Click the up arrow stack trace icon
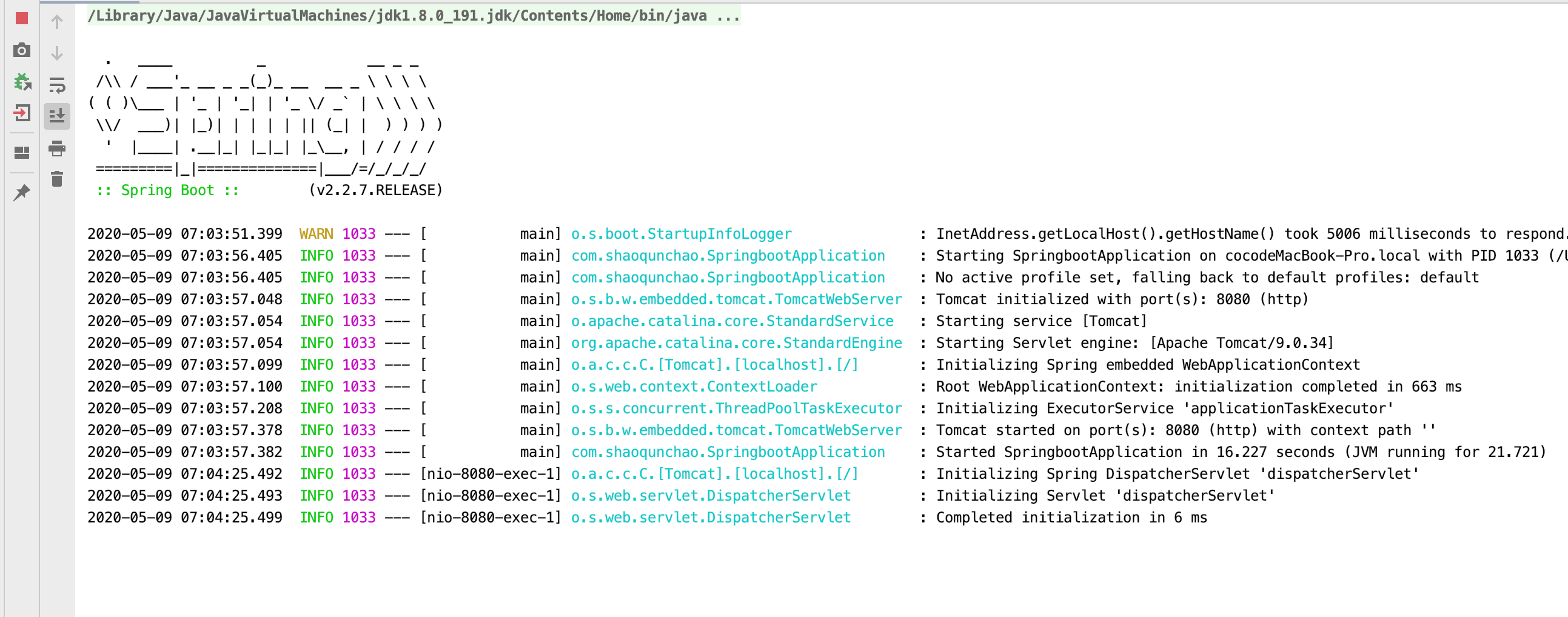The height and width of the screenshot is (617, 1568). 57,22
